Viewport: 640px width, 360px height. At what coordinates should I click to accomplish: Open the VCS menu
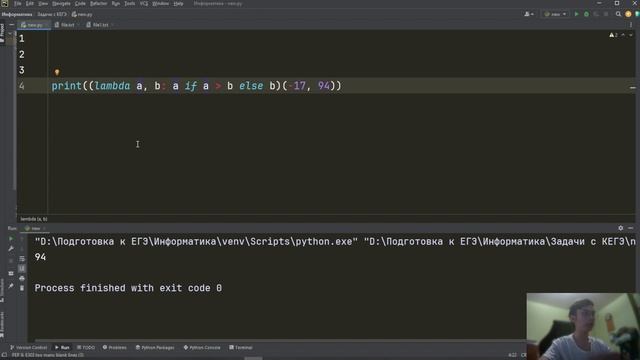pos(144,4)
